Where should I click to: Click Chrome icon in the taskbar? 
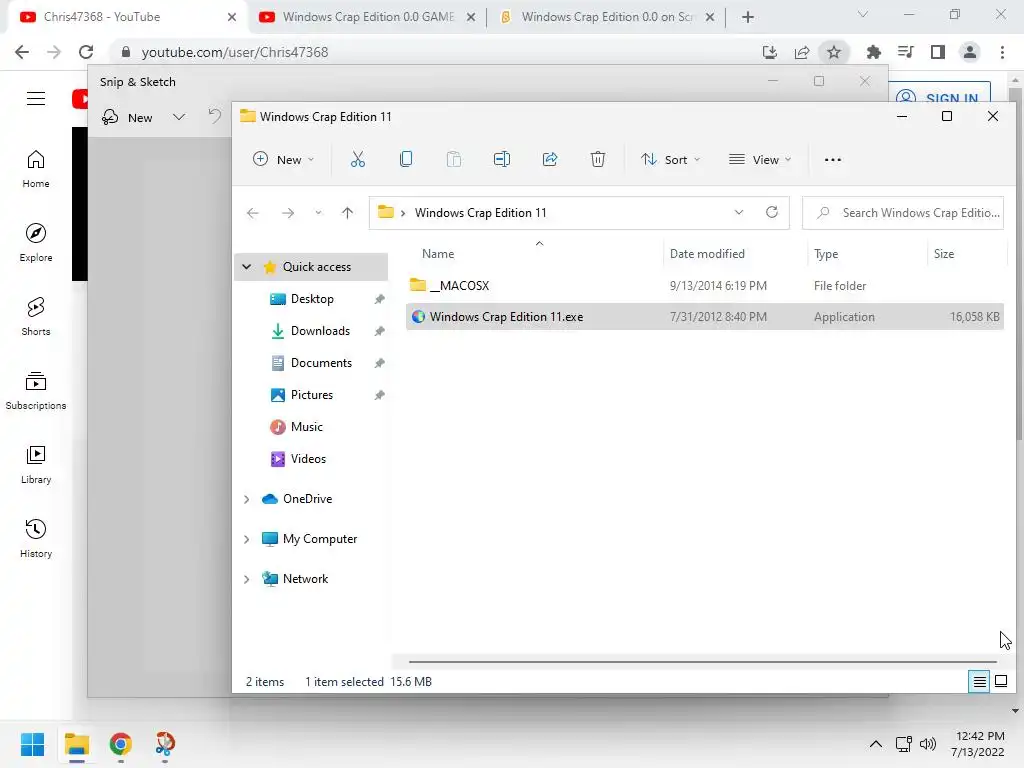tap(121, 744)
